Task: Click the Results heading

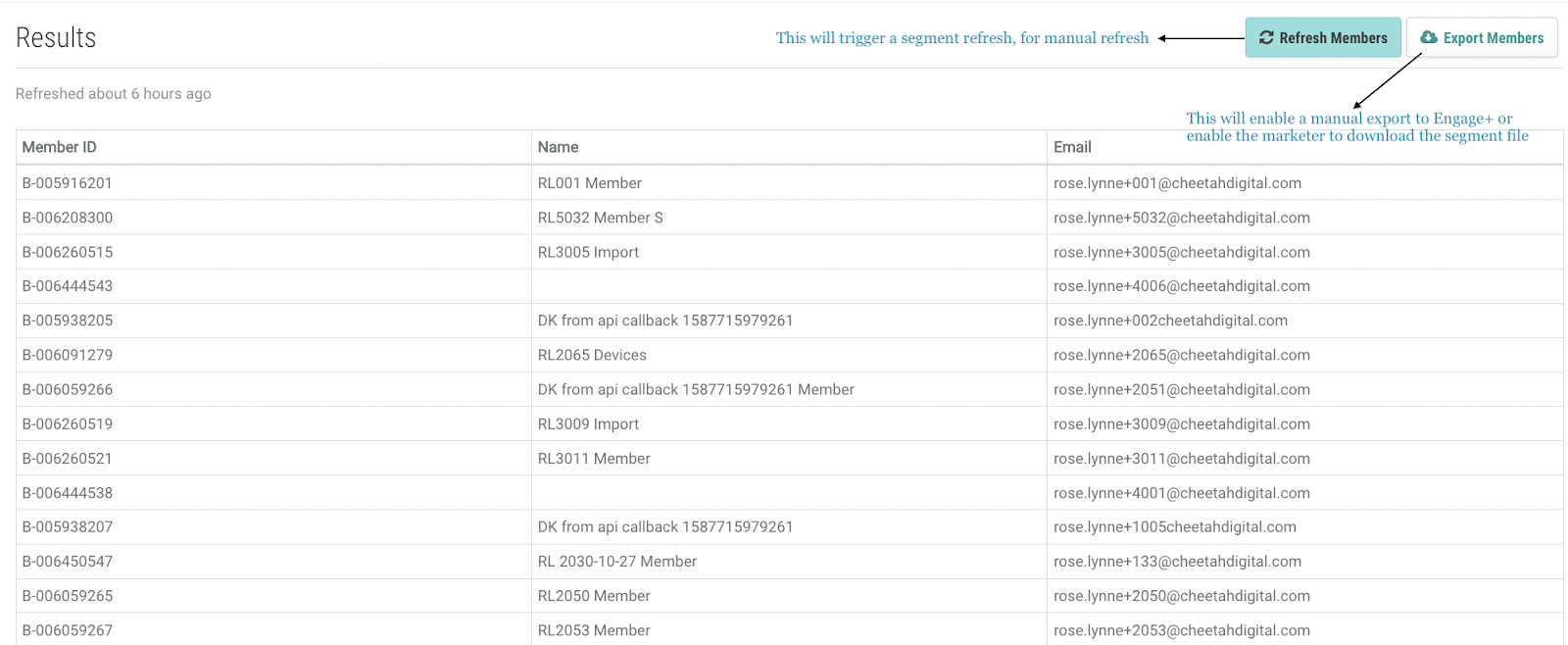Action: point(56,38)
